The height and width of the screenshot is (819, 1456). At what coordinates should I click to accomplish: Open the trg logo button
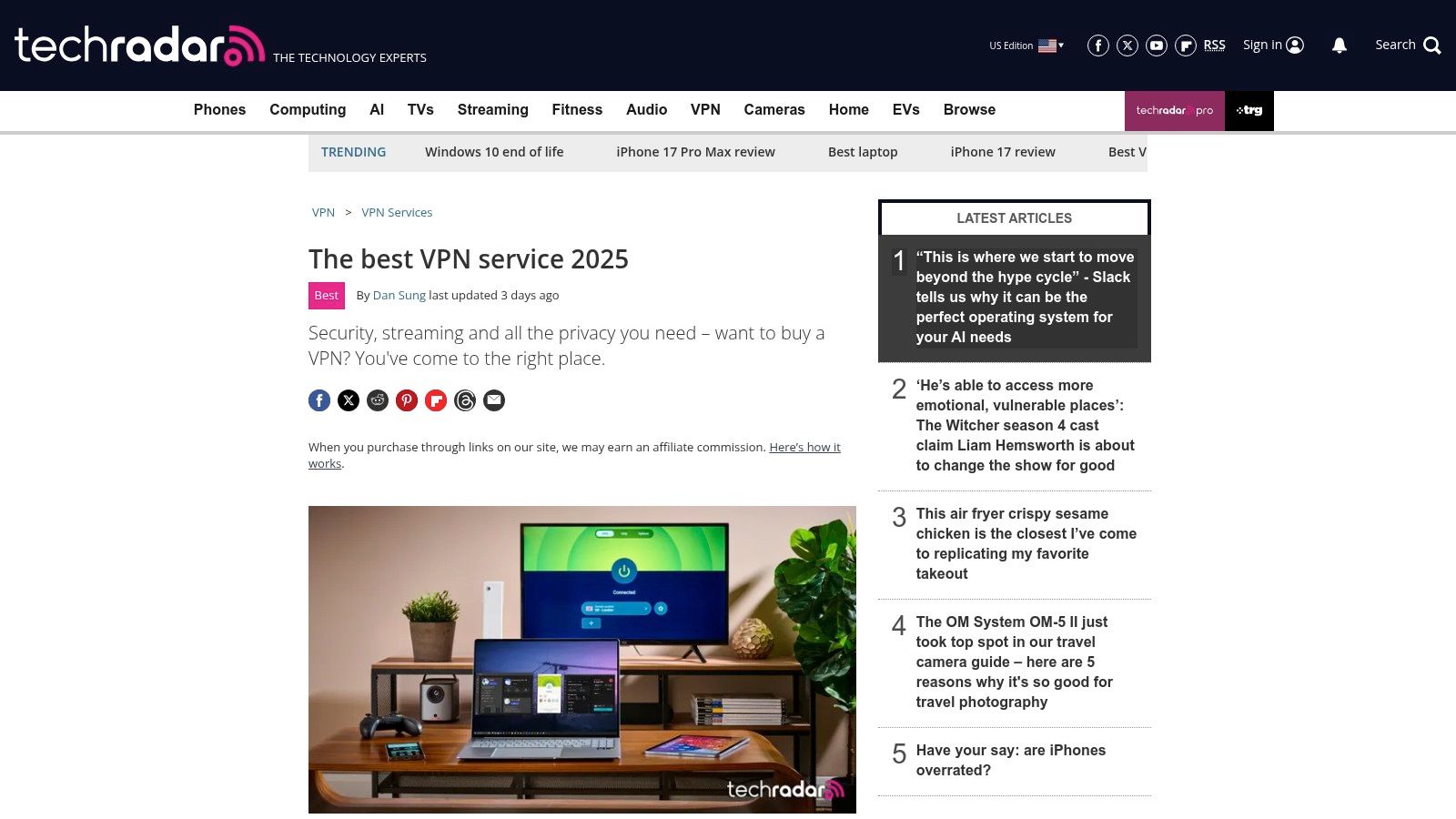[1249, 111]
